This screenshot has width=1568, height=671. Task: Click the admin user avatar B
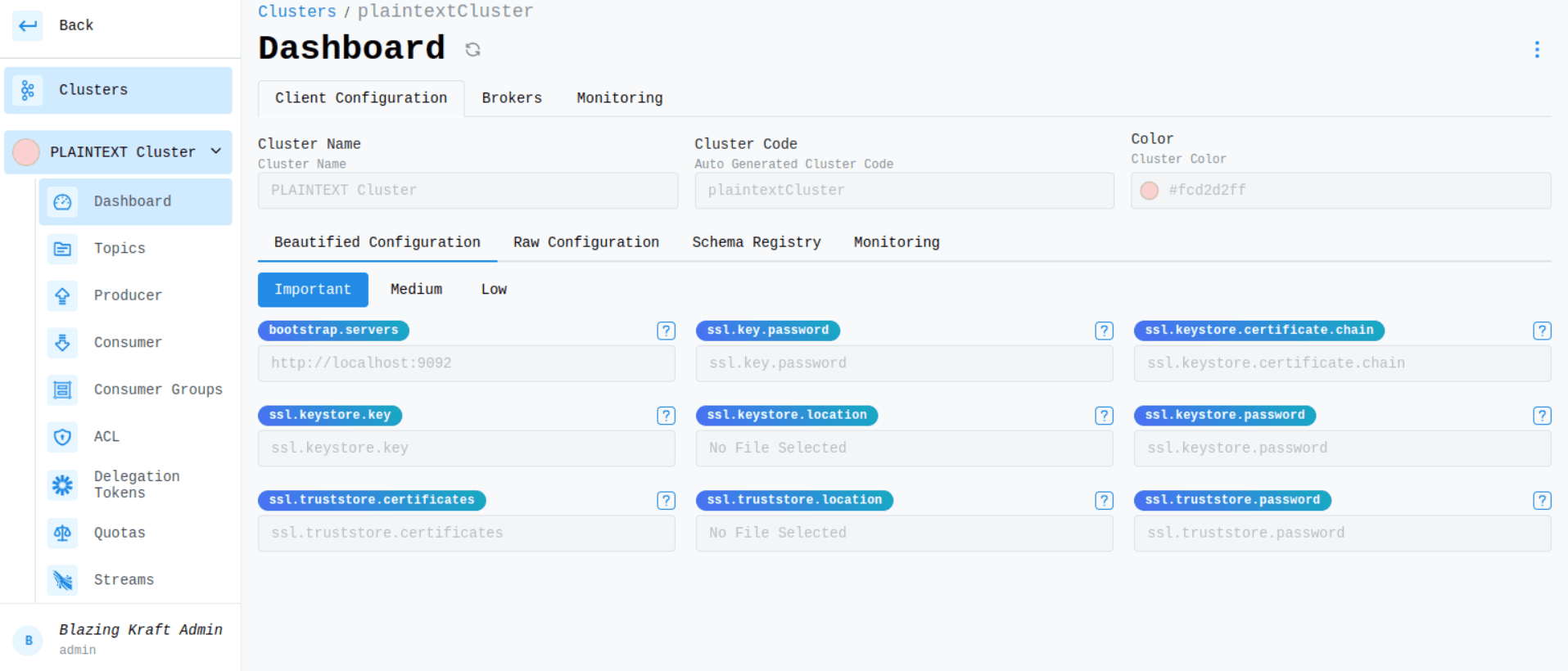[x=29, y=641]
